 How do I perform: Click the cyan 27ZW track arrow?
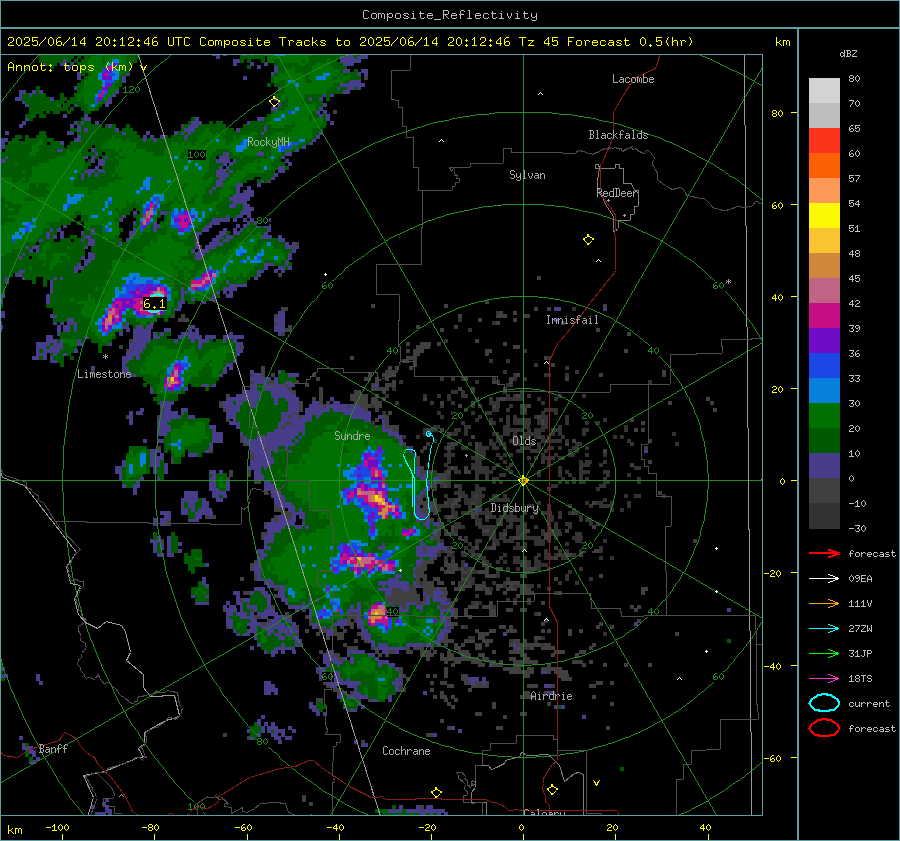pyautogui.click(x=824, y=629)
